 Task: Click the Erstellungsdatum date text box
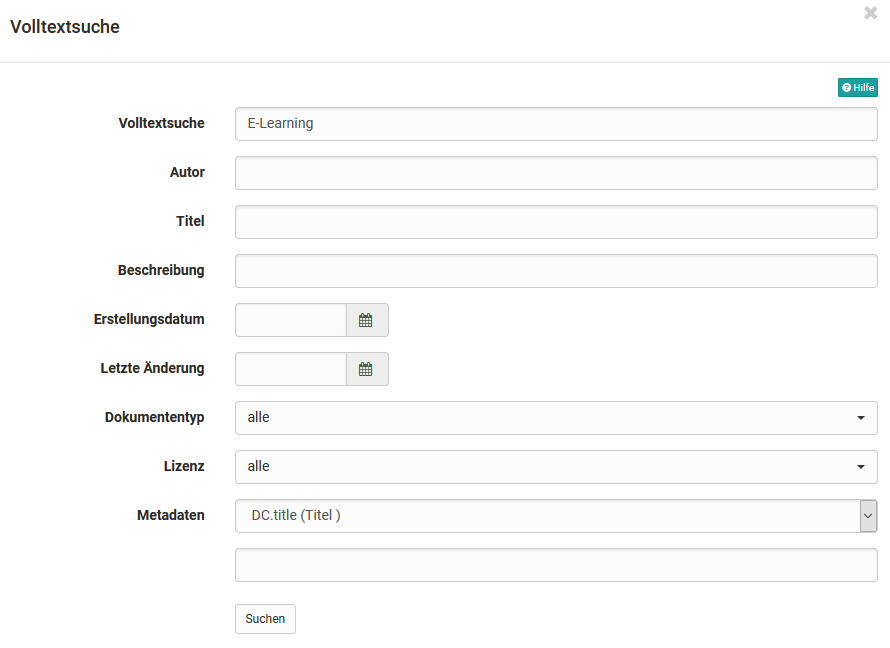[291, 320]
